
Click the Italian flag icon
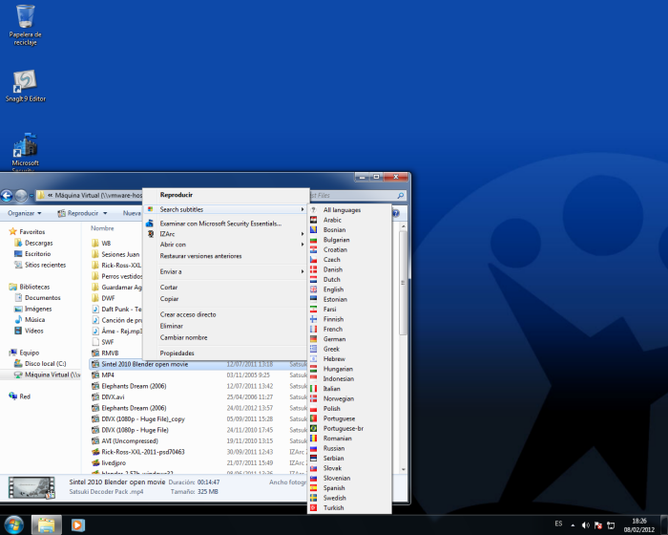(x=314, y=388)
